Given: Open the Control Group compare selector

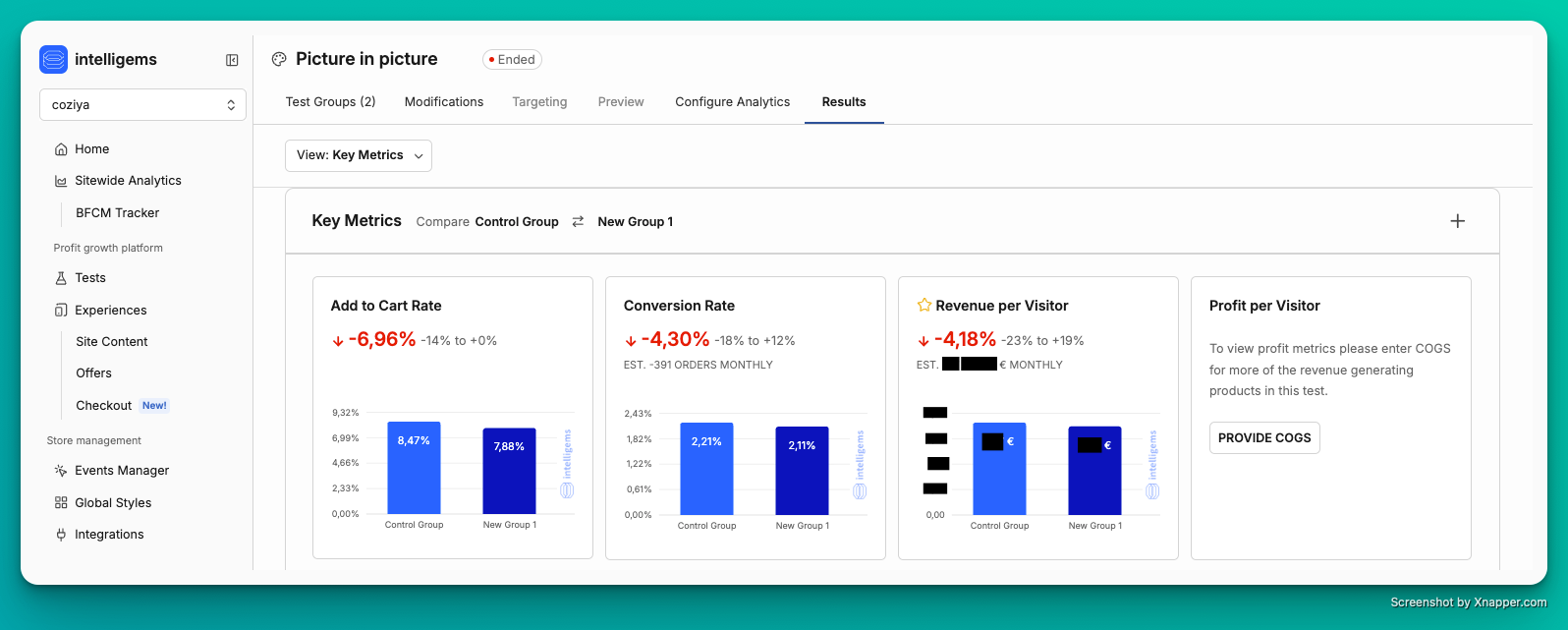Looking at the screenshot, I should pos(516,222).
